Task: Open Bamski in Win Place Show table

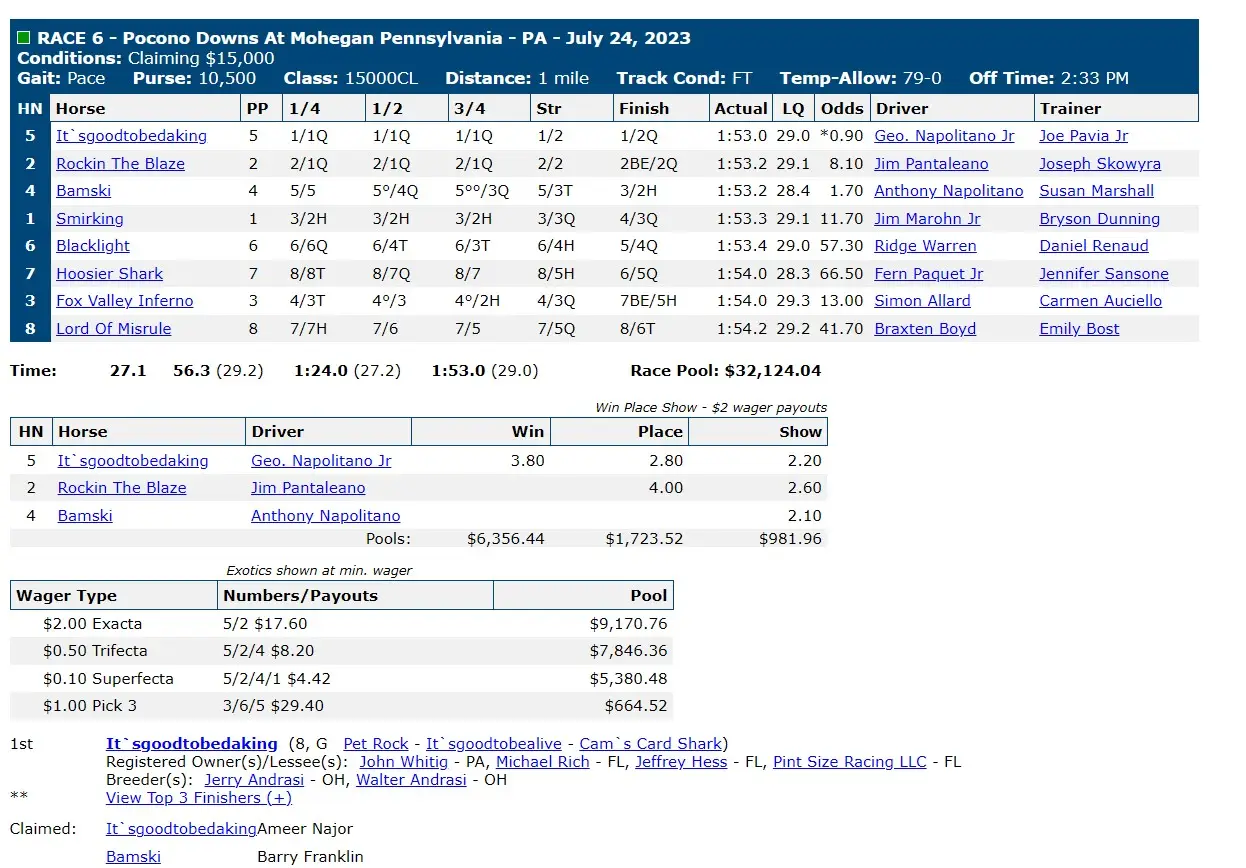Action: click(x=85, y=516)
